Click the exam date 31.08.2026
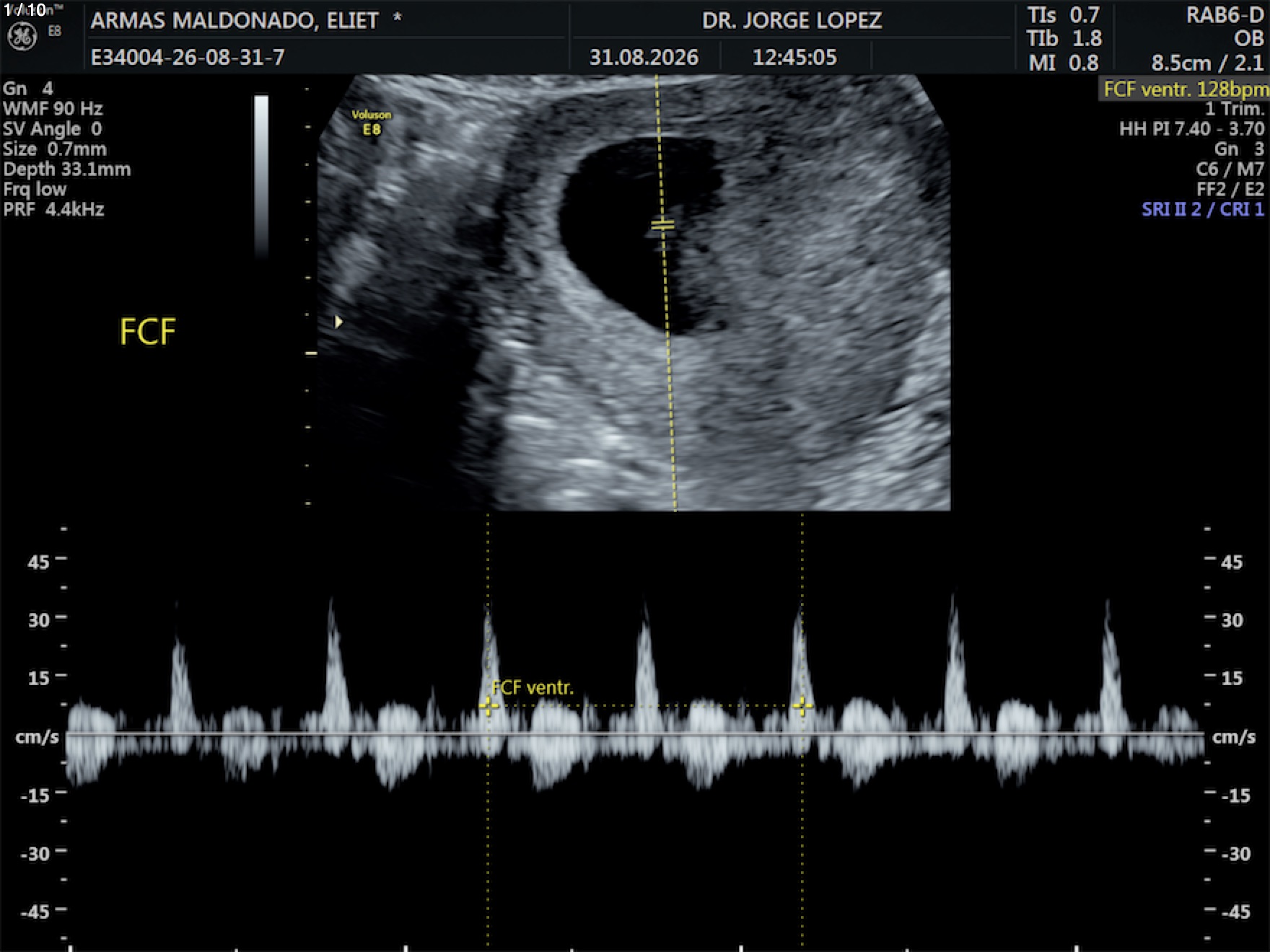This screenshot has width=1270, height=952. [644, 57]
